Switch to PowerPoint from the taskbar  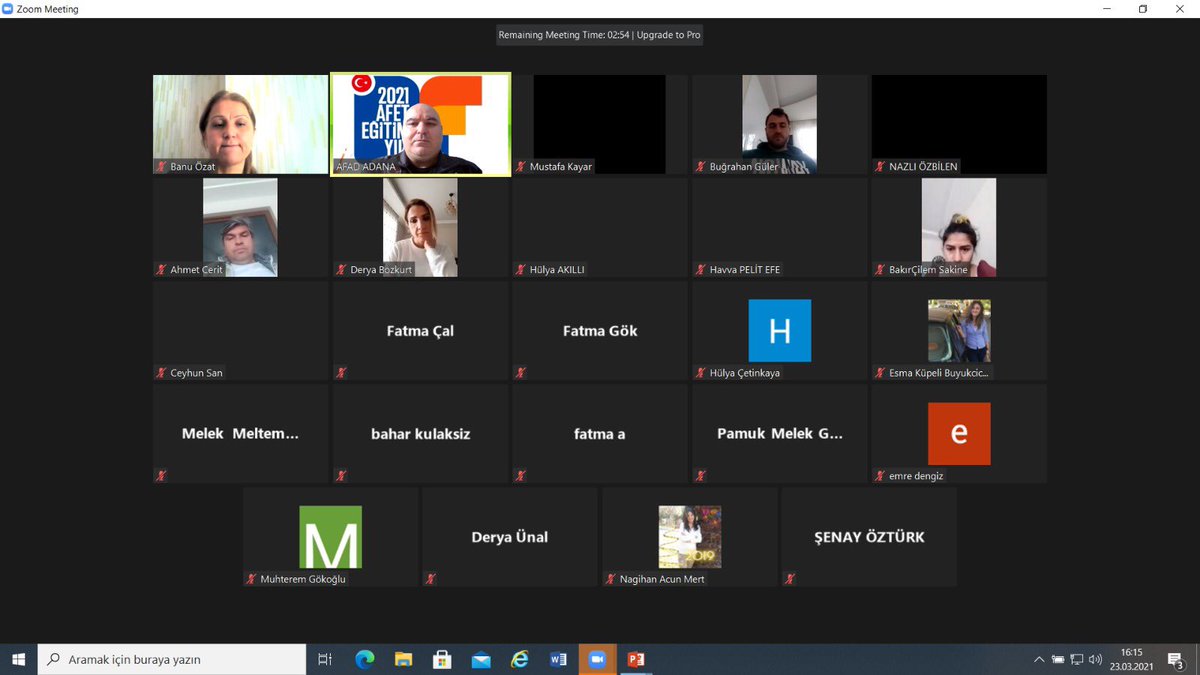click(636, 659)
